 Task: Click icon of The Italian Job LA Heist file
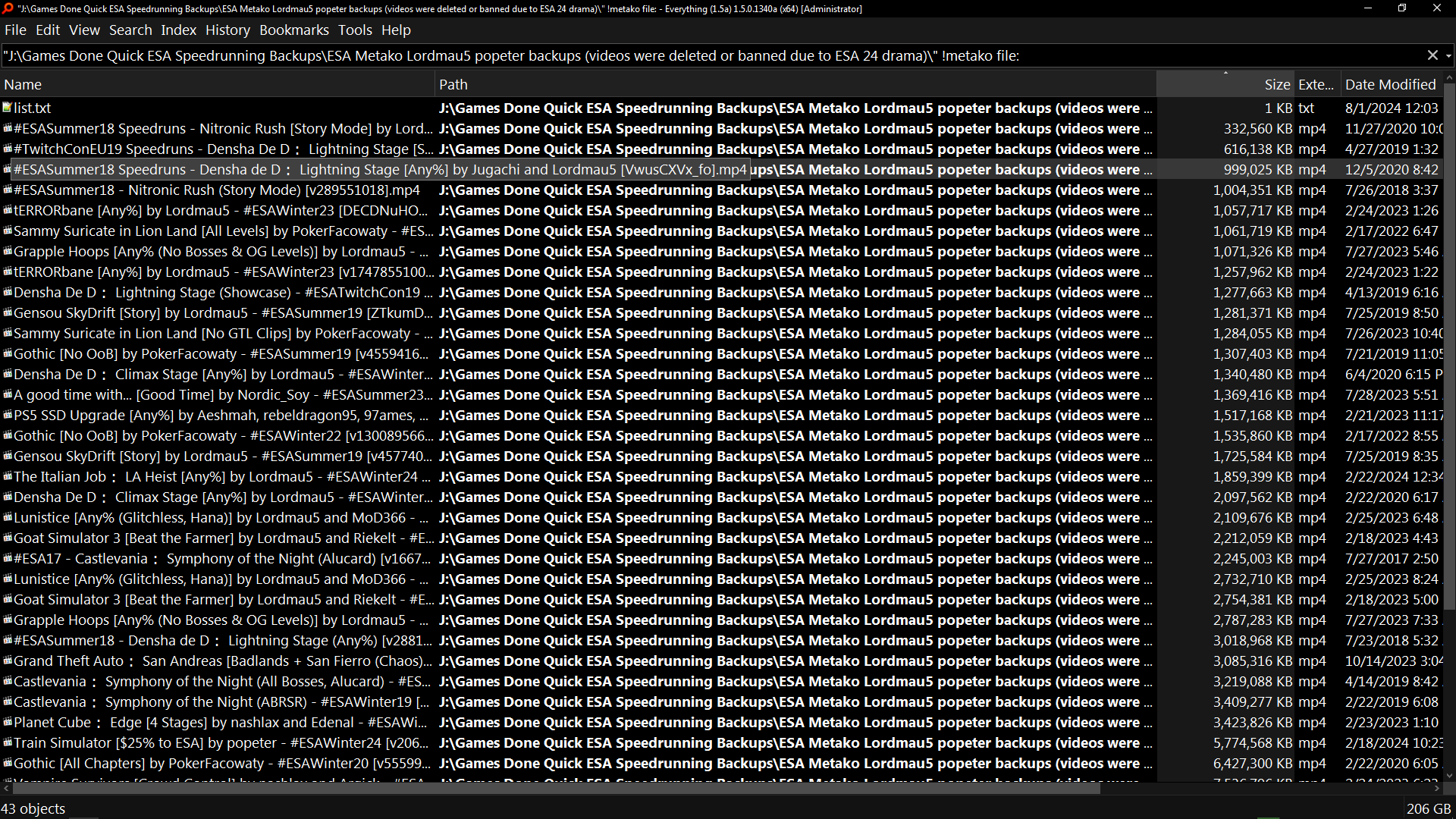[8, 476]
